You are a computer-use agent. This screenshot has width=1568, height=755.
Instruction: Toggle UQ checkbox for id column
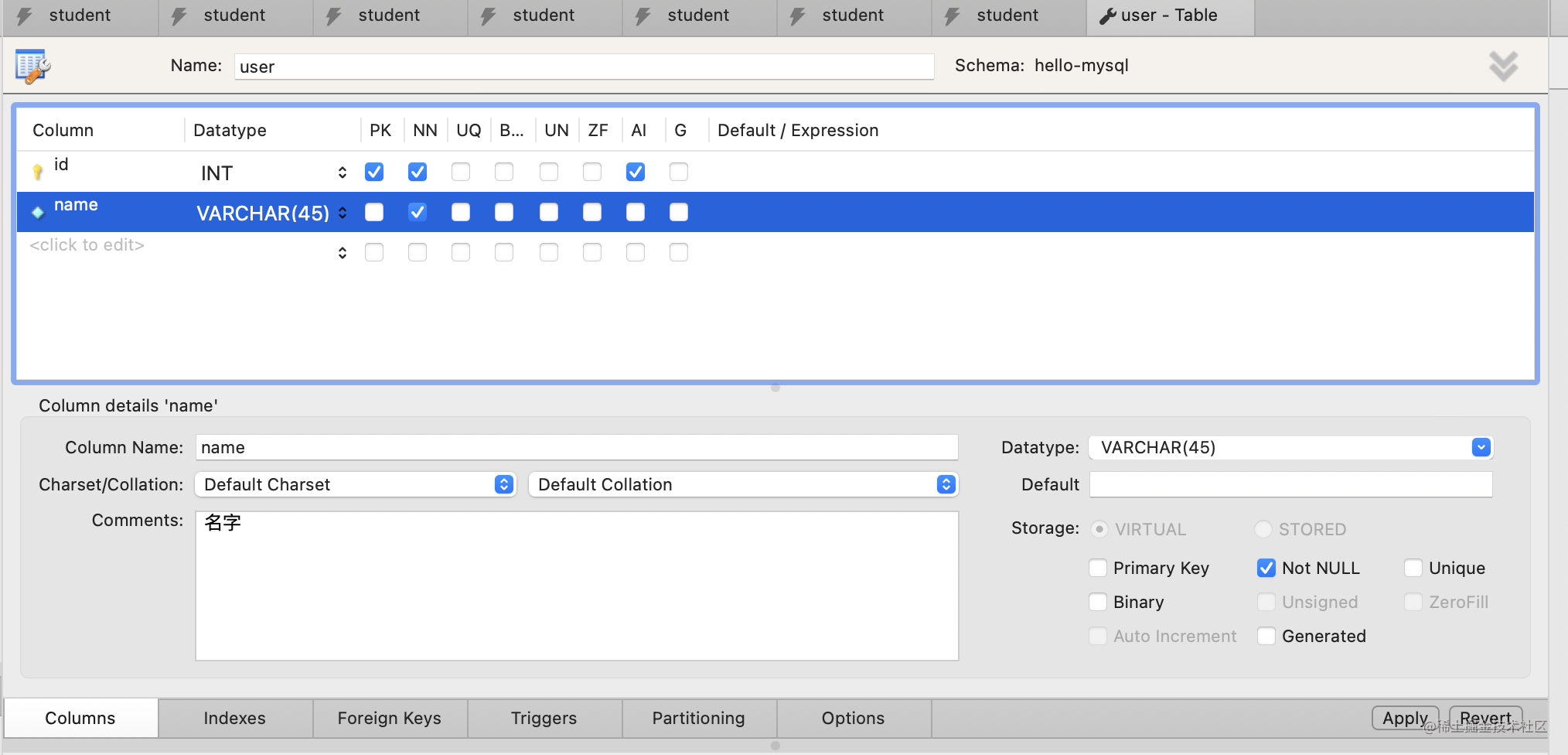point(461,172)
